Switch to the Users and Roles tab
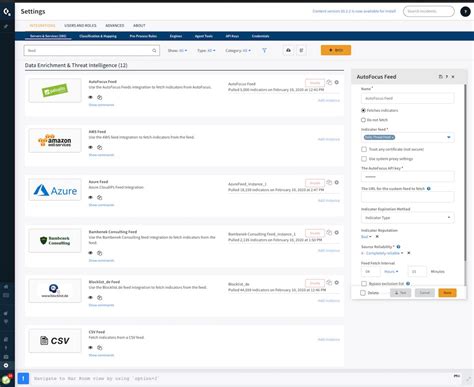The image size is (474, 387). [x=80, y=25]
